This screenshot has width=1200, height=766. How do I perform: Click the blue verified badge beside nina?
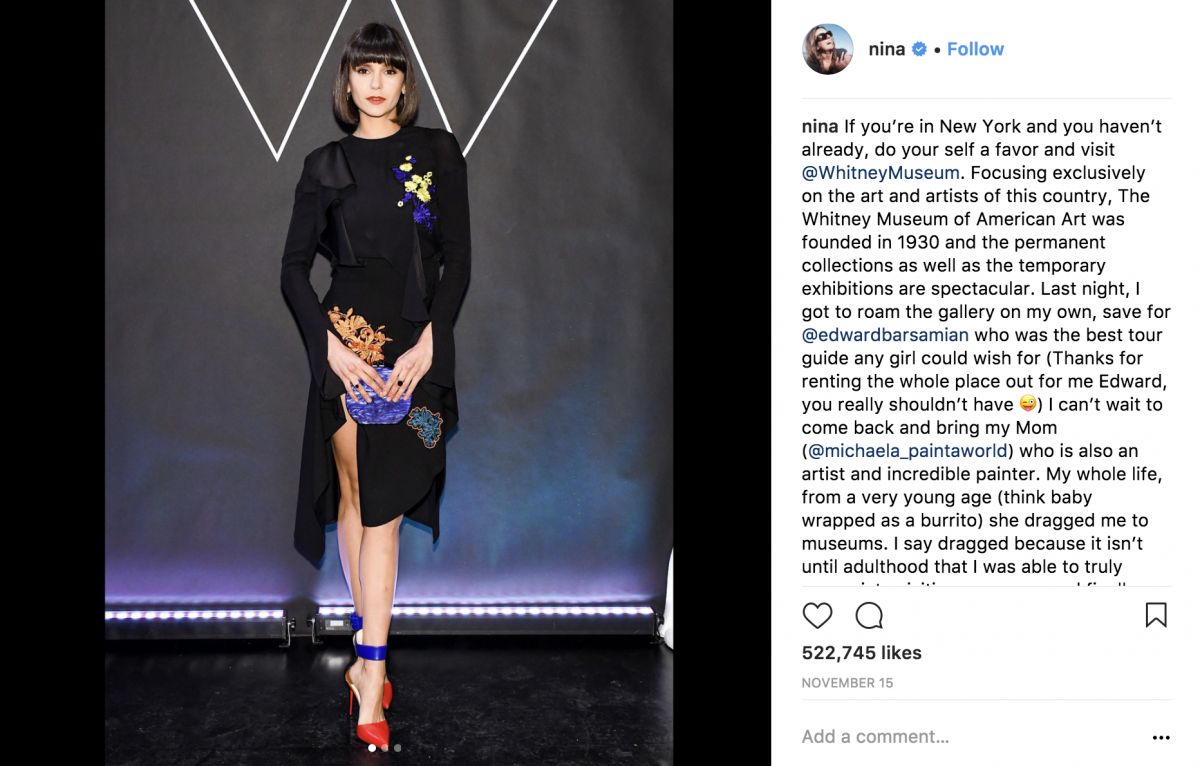pos(919,49)
